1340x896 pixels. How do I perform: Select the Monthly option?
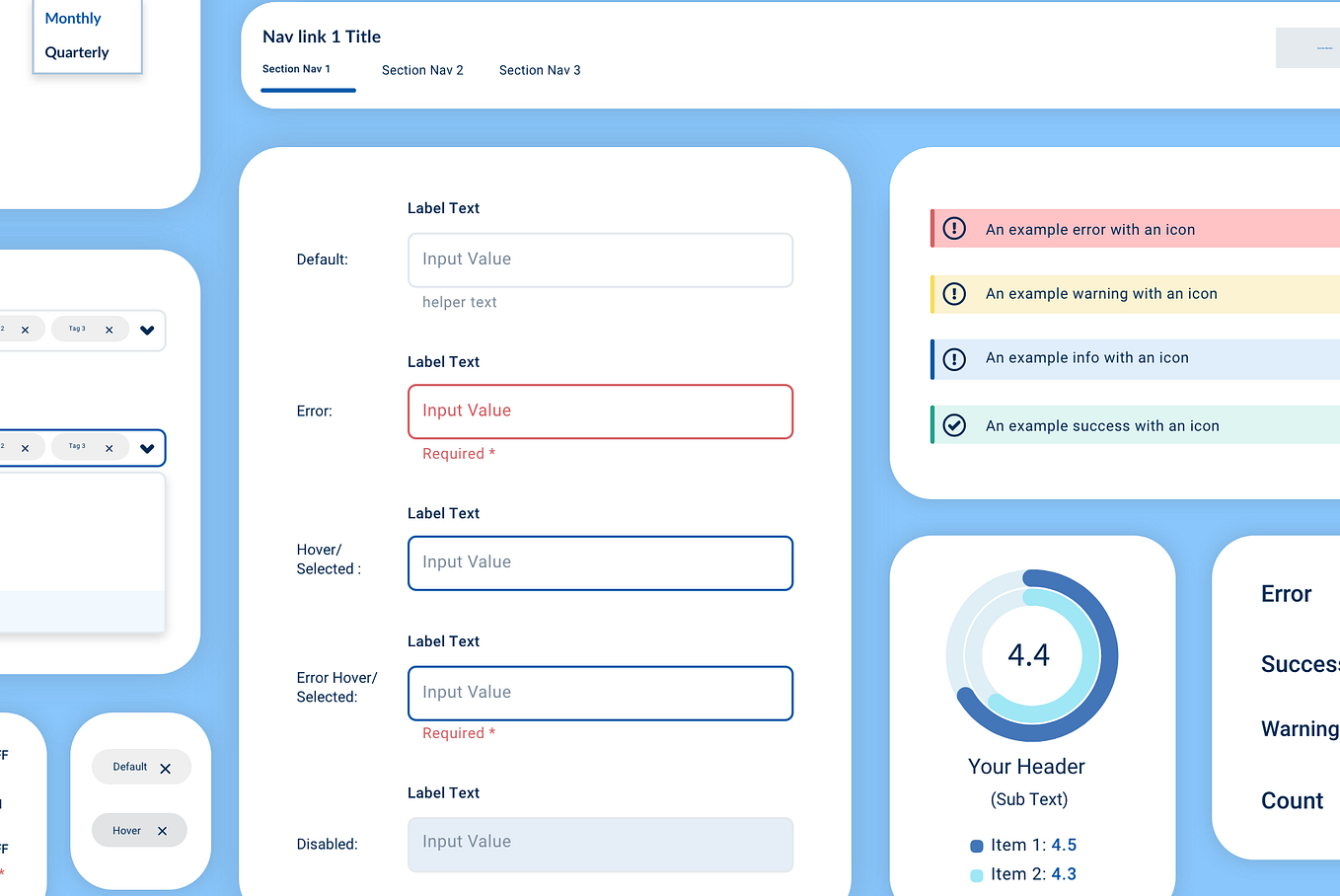pos(72,18)
